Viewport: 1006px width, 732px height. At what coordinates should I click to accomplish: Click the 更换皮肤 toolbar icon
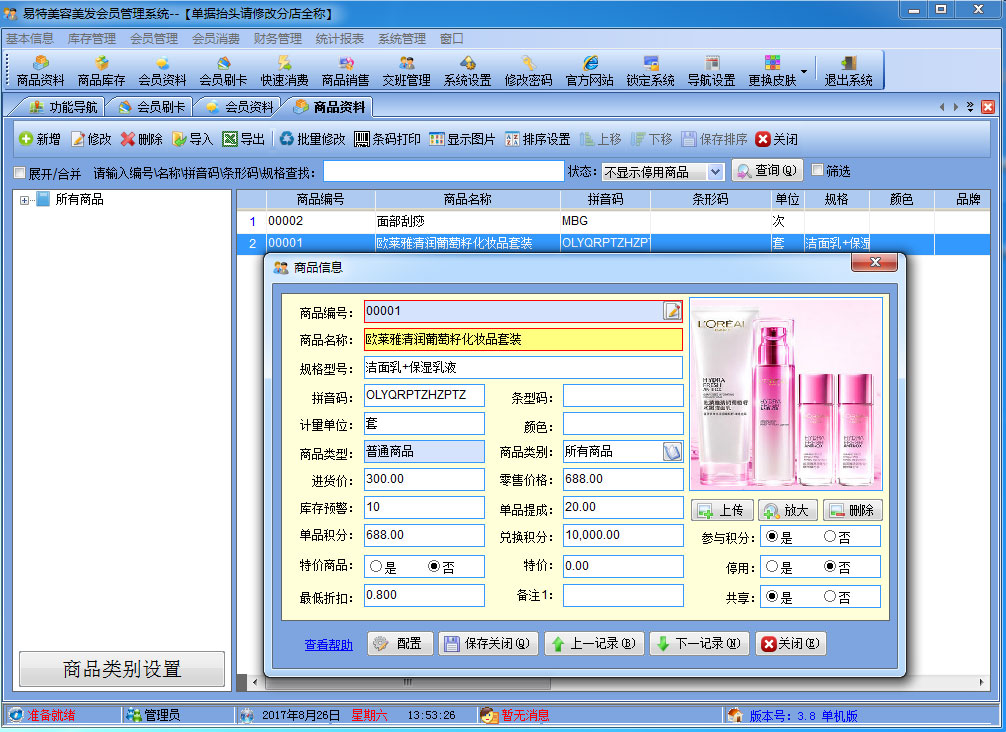point(772,71)
